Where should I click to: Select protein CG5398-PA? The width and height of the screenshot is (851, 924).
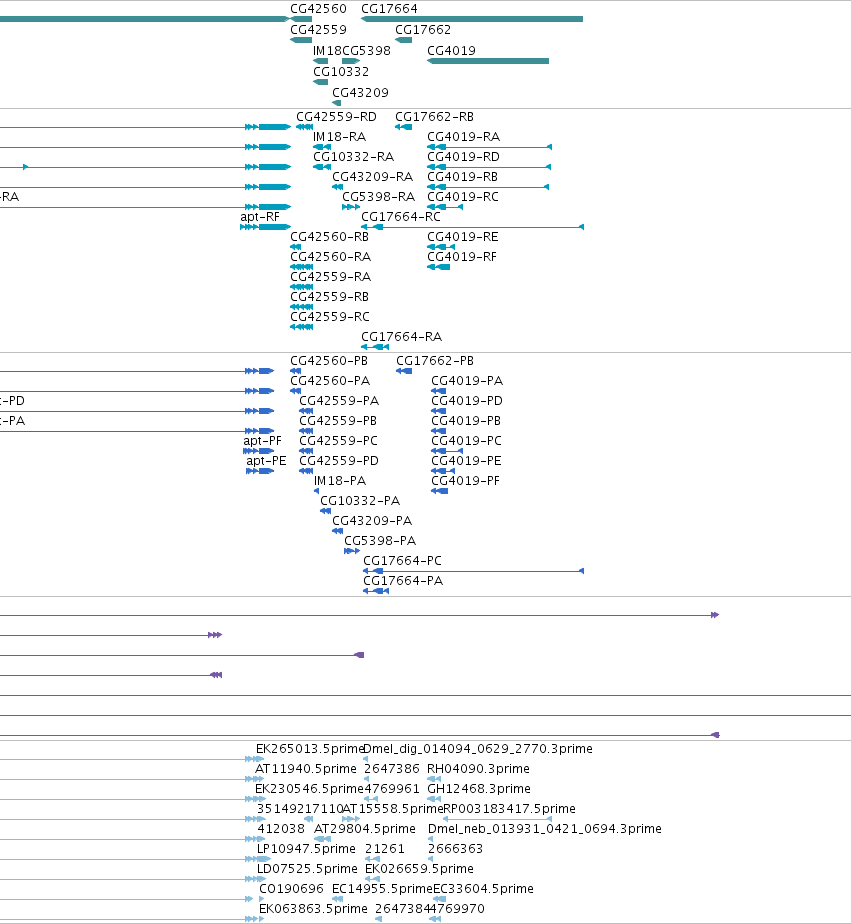click(380, 542)
